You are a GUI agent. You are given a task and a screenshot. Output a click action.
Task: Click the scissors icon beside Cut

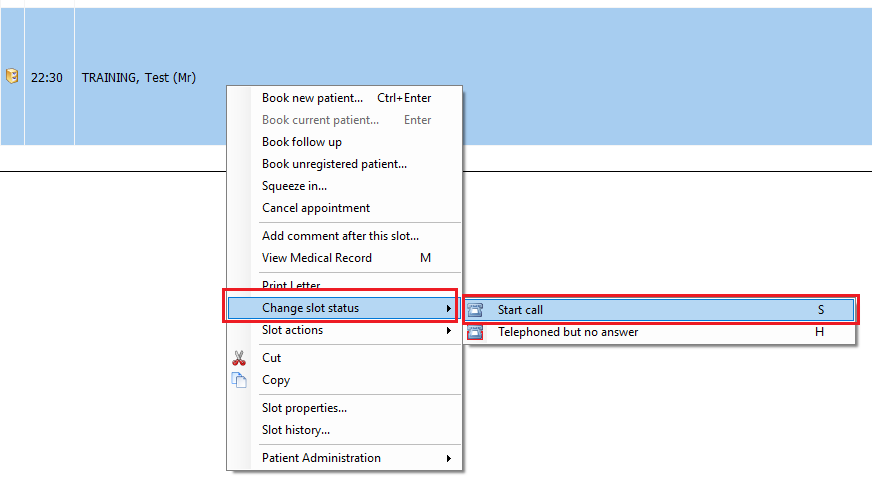pos(239,358)
